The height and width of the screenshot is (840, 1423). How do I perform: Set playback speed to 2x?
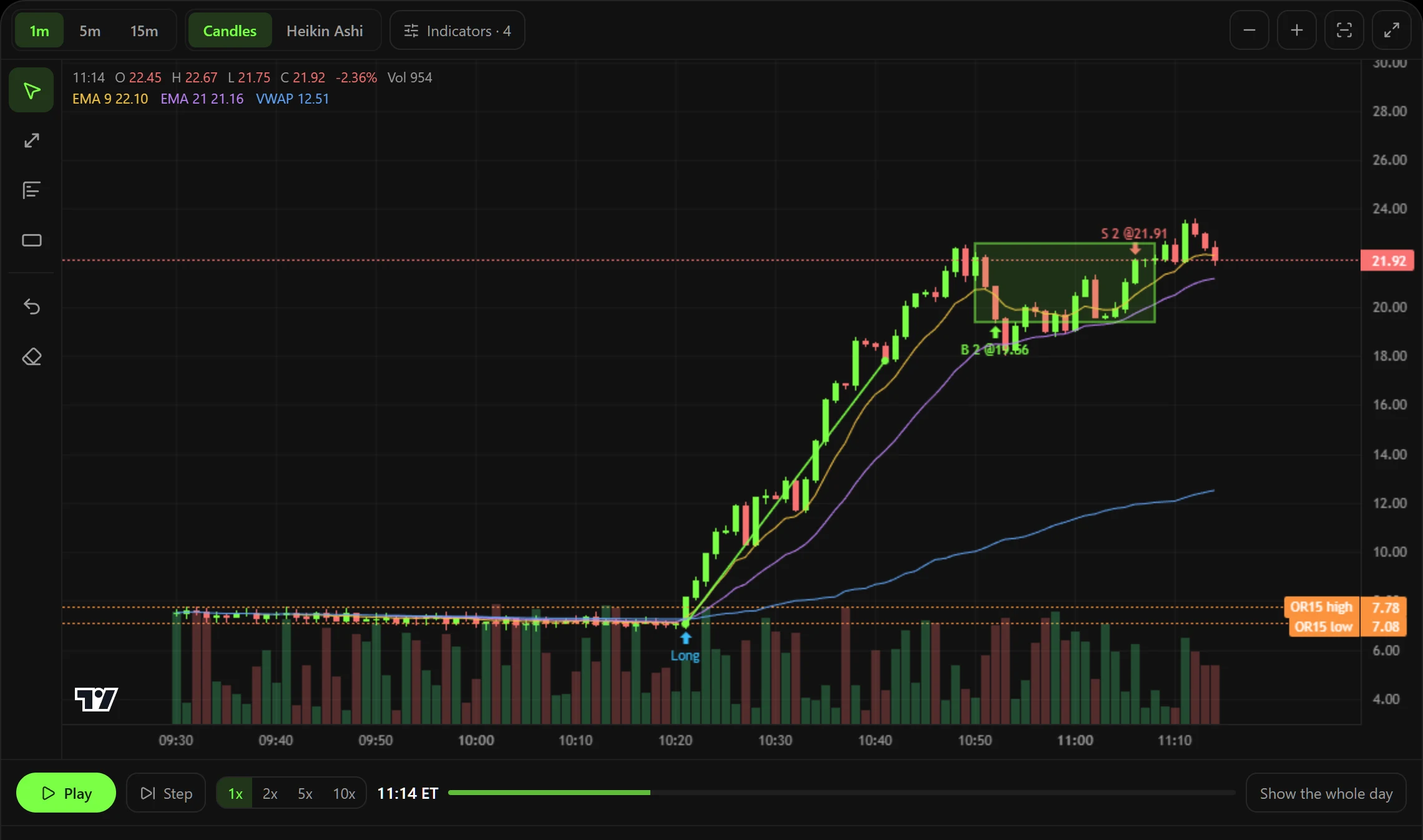click(270, 793)
